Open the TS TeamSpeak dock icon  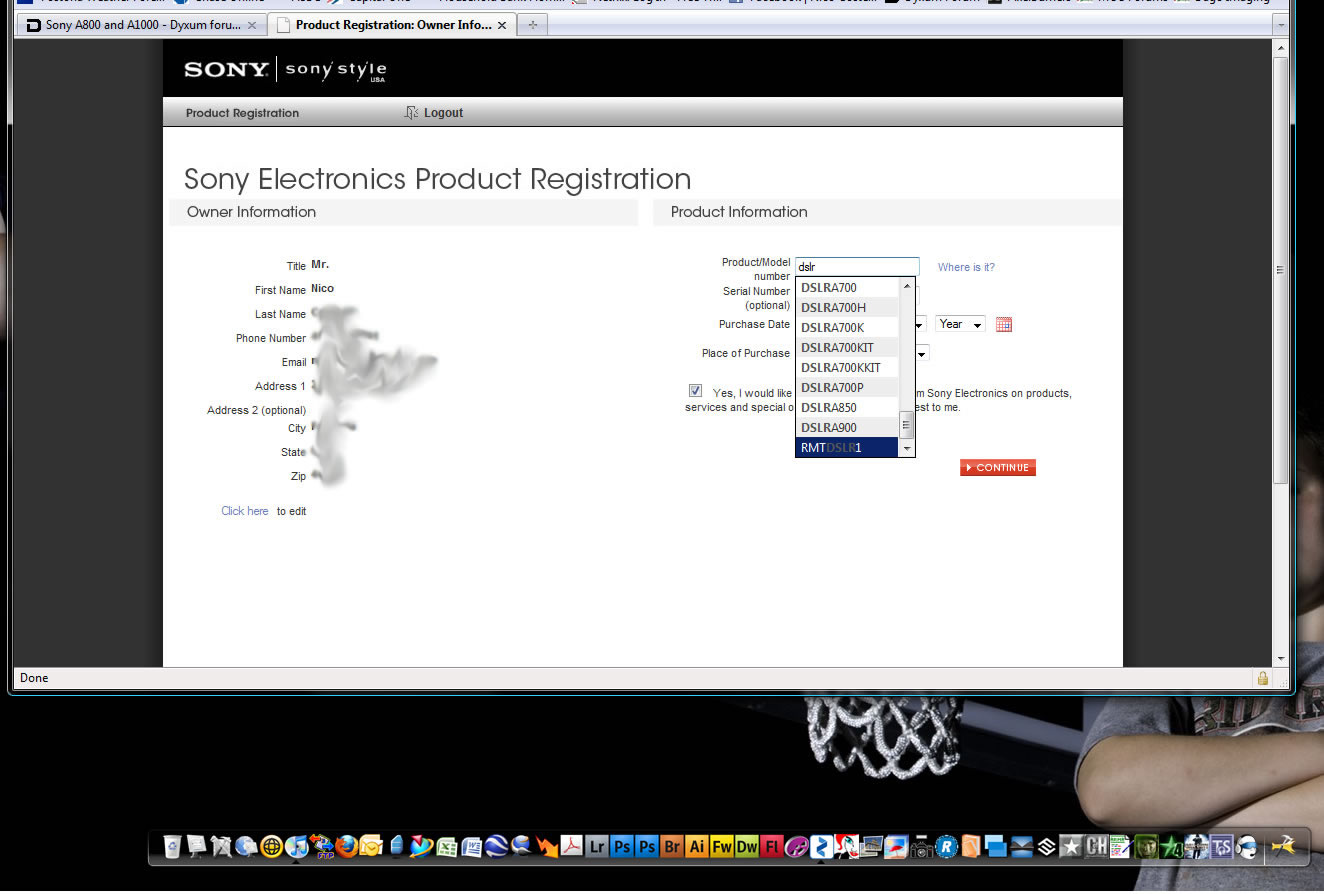(x=1220, y=847)
